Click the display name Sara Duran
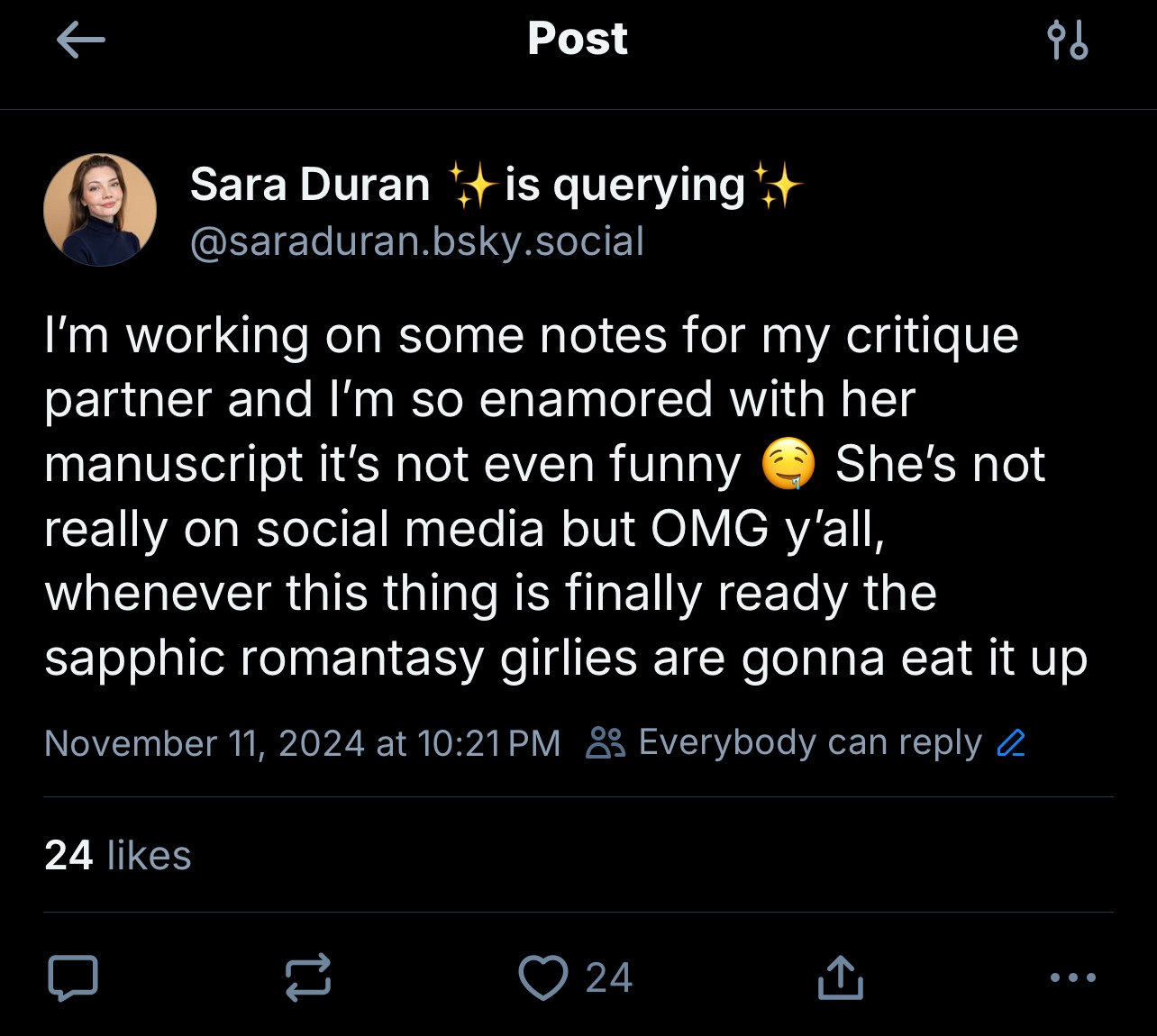 [311, 185]
